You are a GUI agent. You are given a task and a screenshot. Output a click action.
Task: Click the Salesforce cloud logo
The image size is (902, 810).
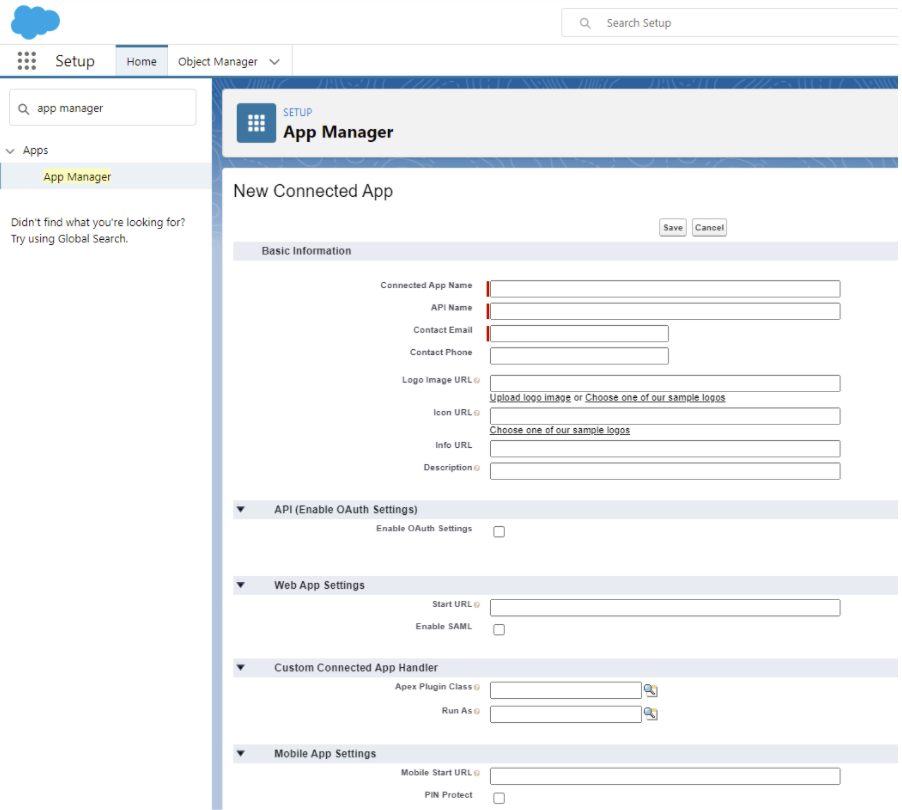[x=35, y=21]
